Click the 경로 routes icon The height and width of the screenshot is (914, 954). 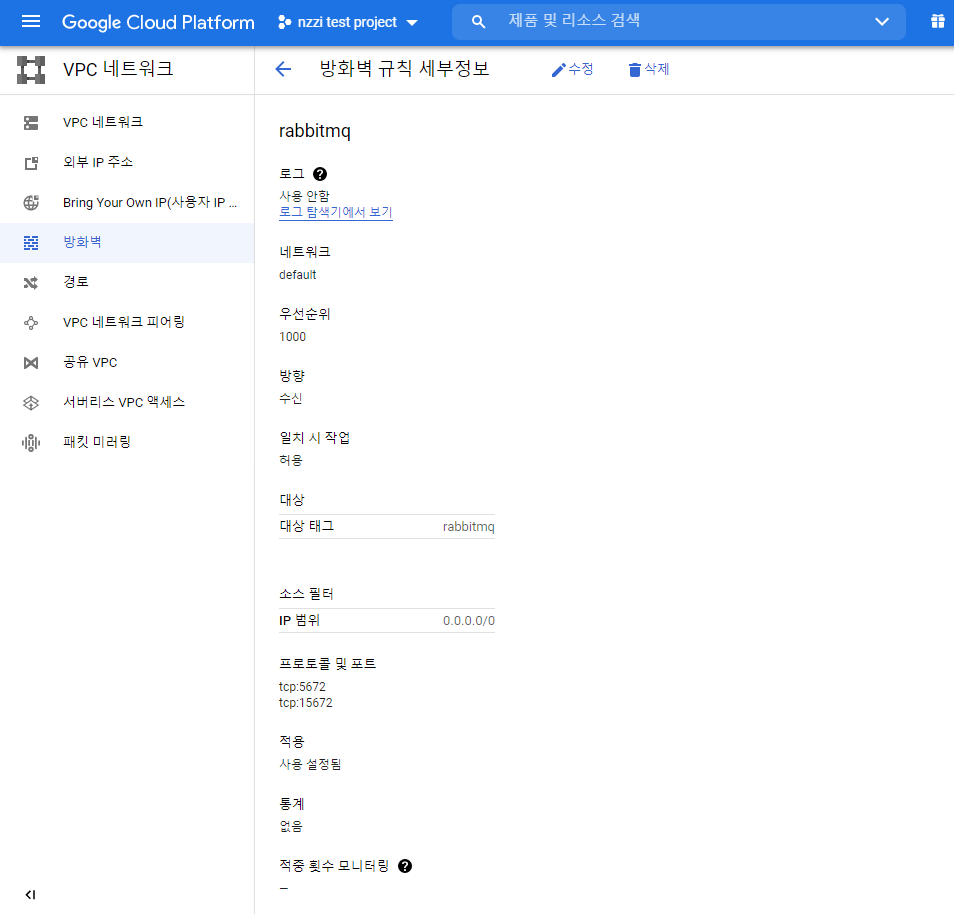pyautogui.click(x=30, y=283)
